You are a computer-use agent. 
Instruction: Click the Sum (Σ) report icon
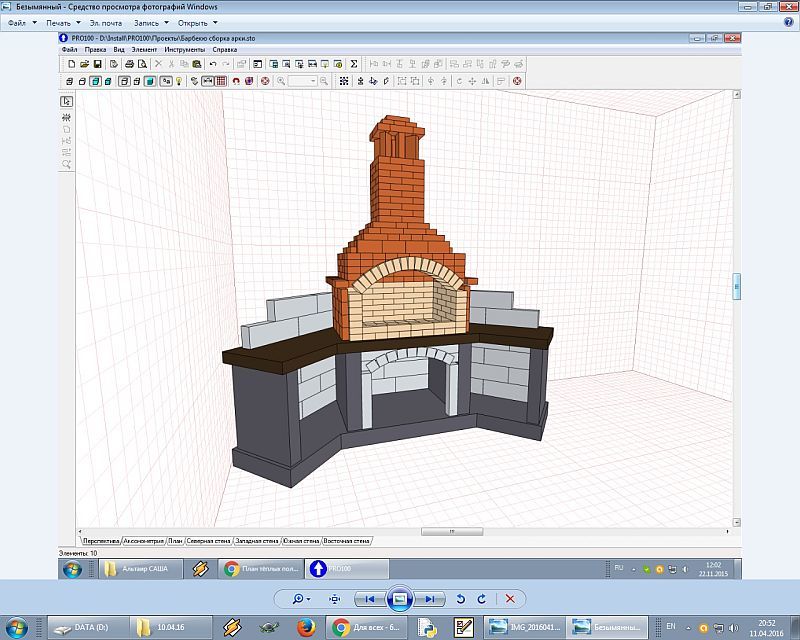pos(354,64)
